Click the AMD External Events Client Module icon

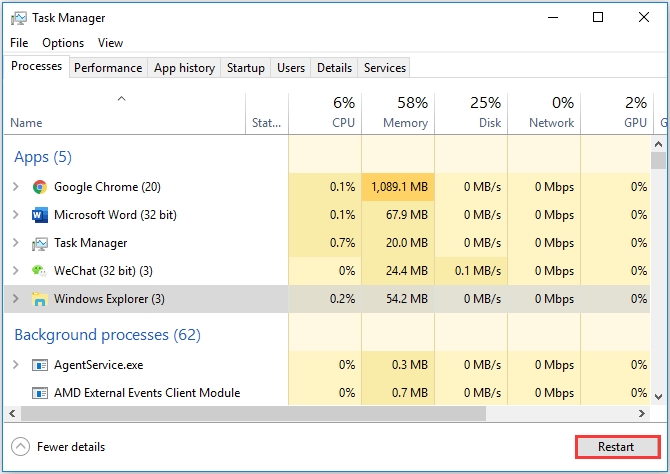coord(40,393)
